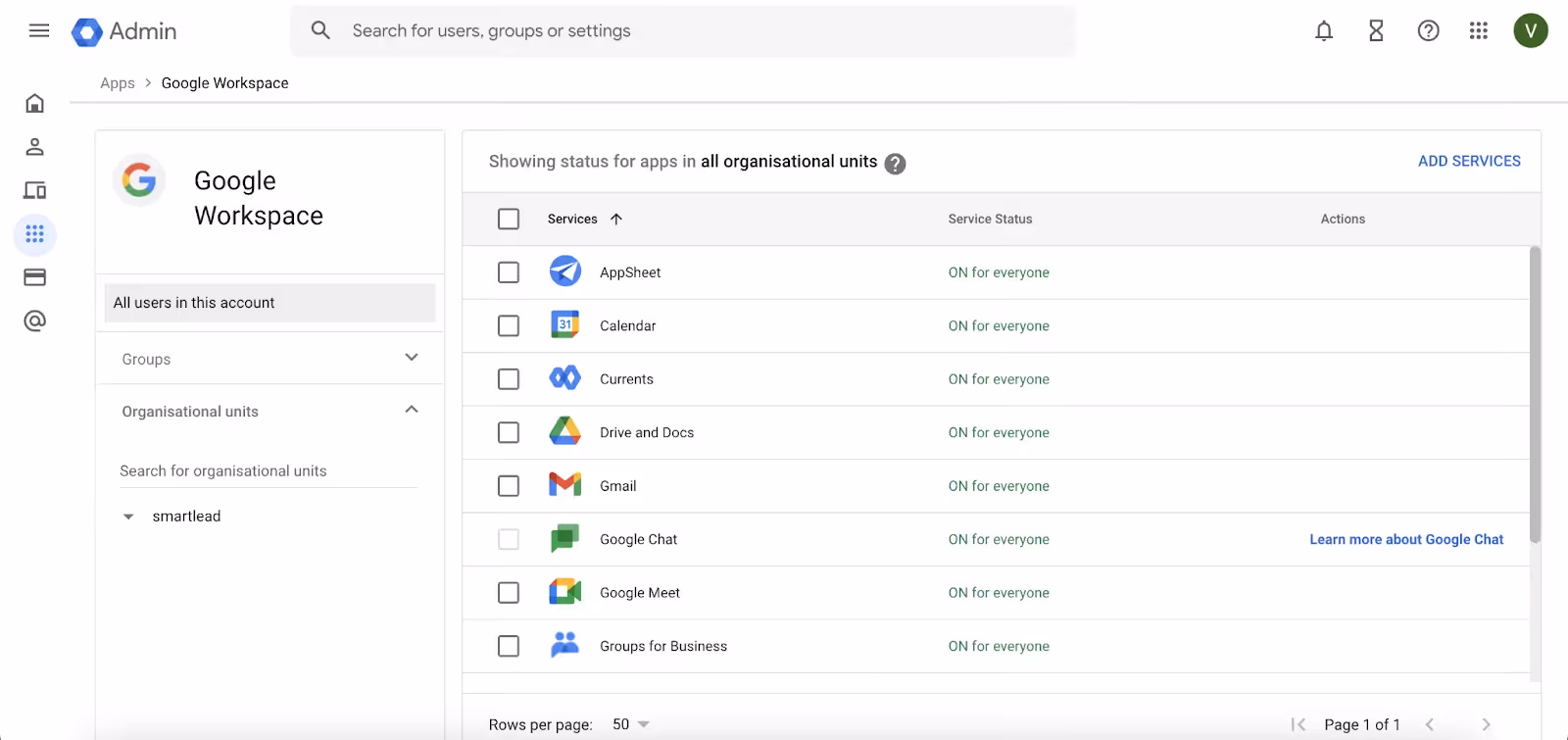Check the Drive and Docs checkbox

(509, 432)
